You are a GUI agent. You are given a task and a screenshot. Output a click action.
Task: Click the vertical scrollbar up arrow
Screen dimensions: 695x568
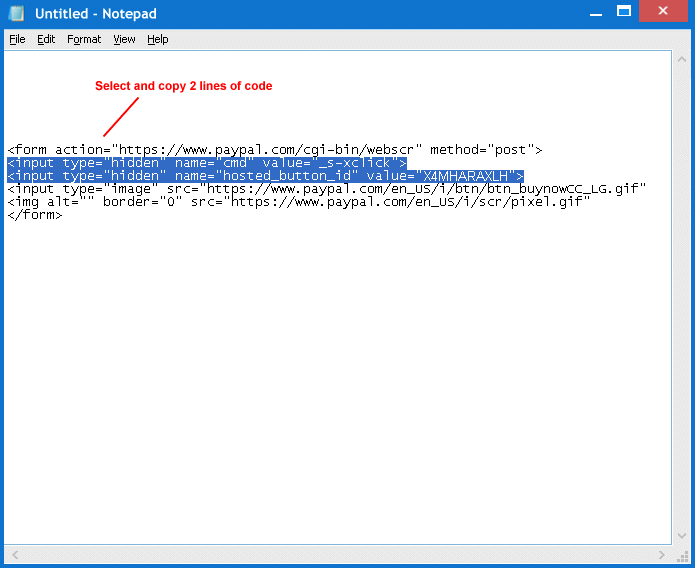682,59
